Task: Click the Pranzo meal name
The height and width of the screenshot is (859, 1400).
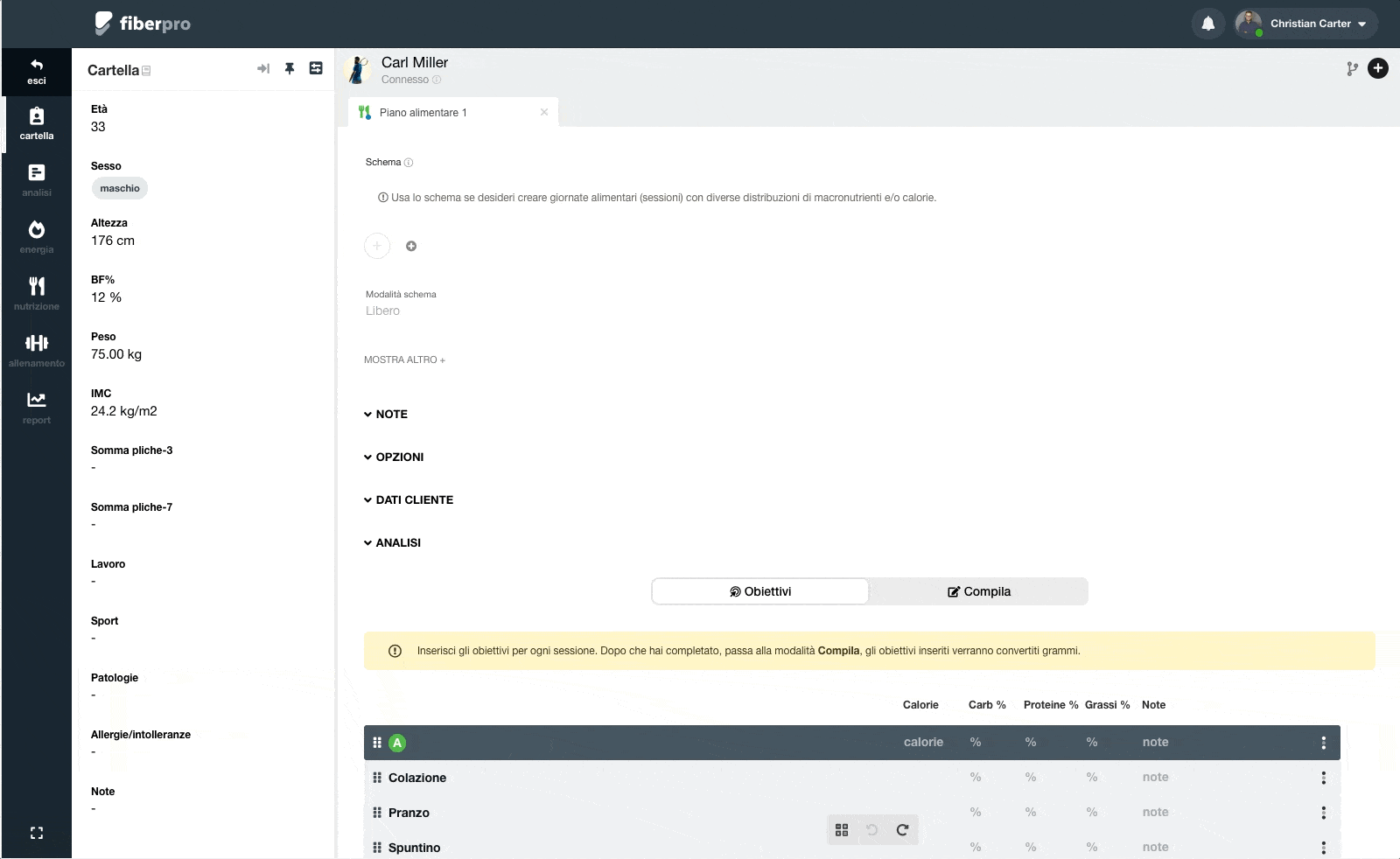Action: [x=409, y=813]
